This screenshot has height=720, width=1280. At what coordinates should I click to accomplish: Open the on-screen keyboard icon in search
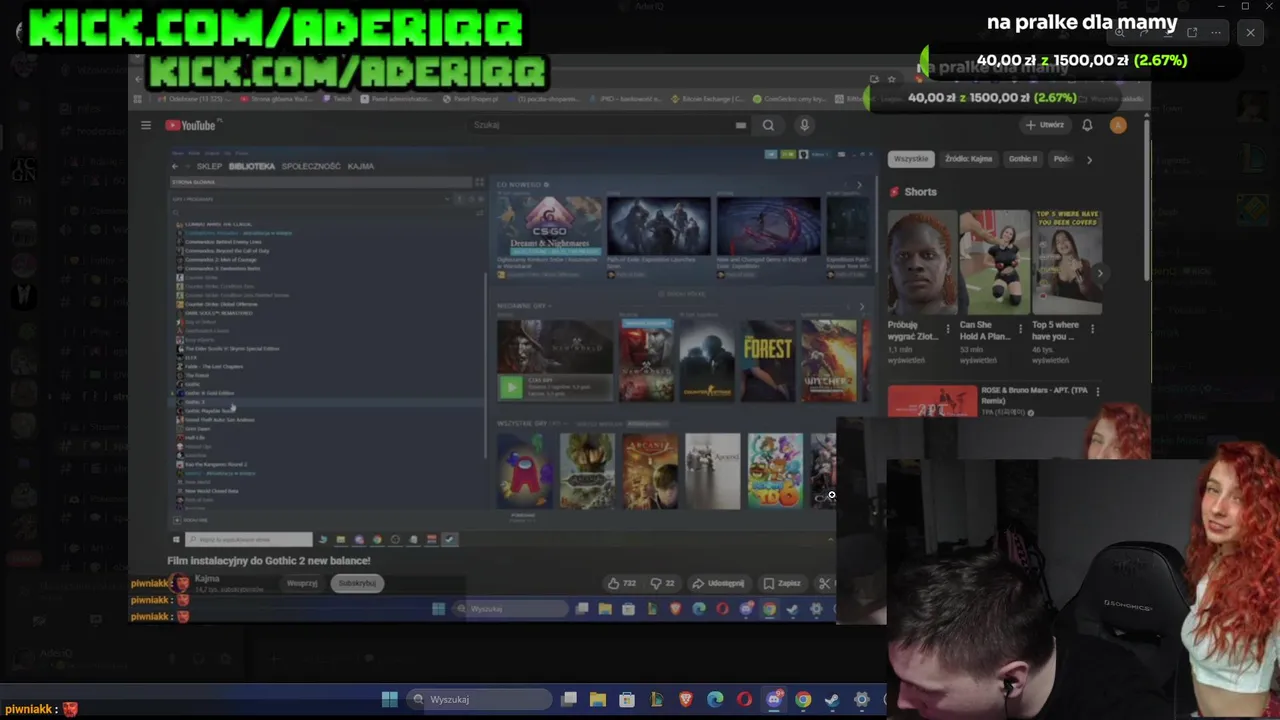click(741, 125)
